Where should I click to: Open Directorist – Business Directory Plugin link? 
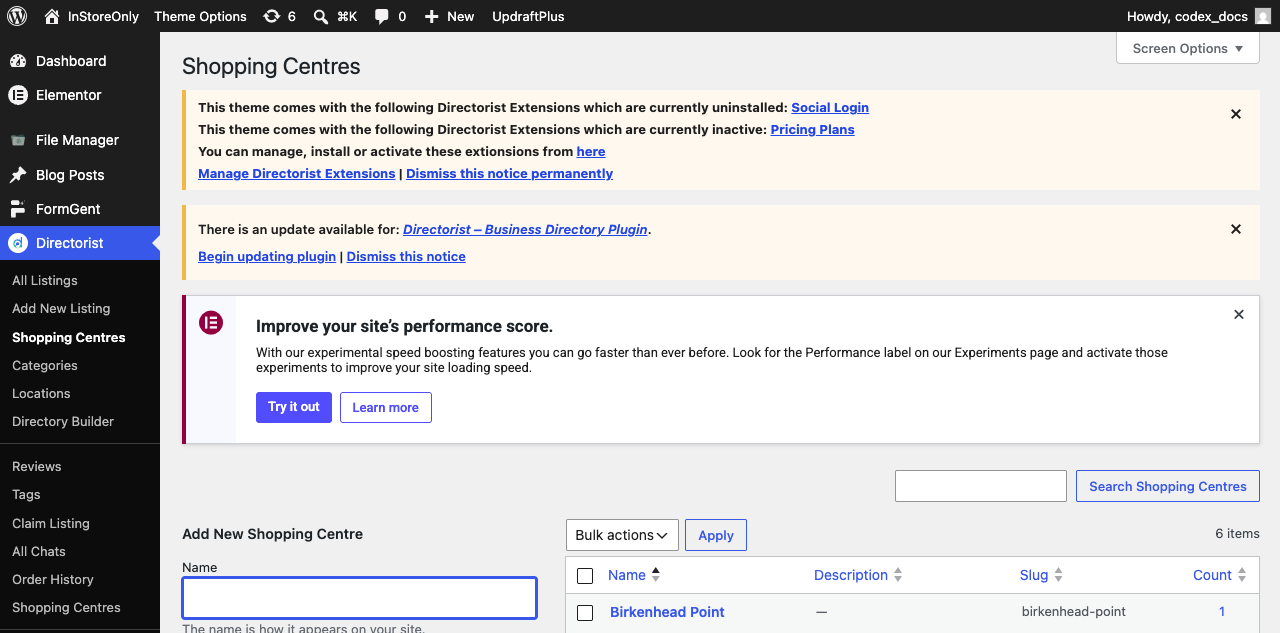(525, 230)
